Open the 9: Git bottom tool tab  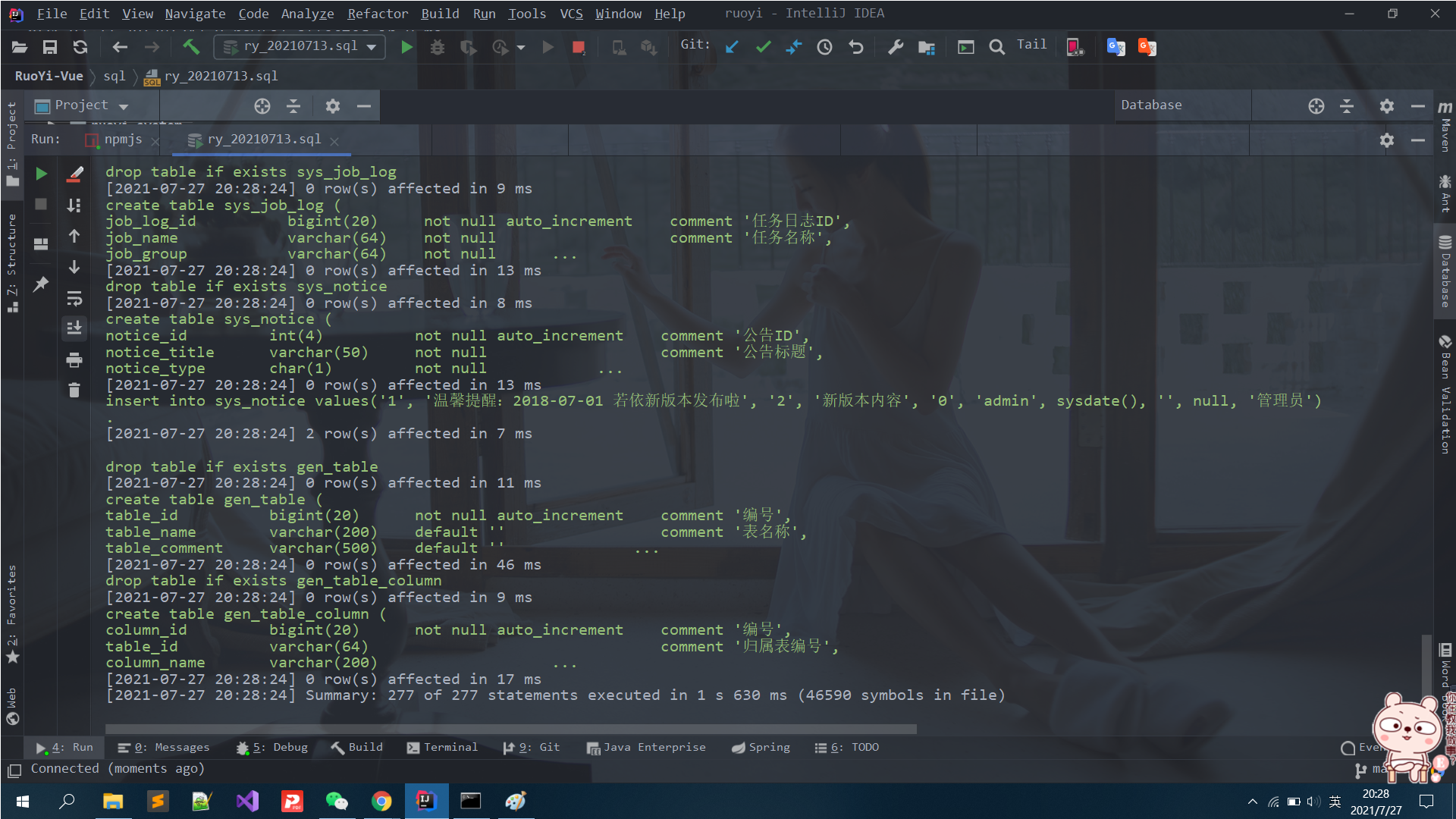(532, 748)
